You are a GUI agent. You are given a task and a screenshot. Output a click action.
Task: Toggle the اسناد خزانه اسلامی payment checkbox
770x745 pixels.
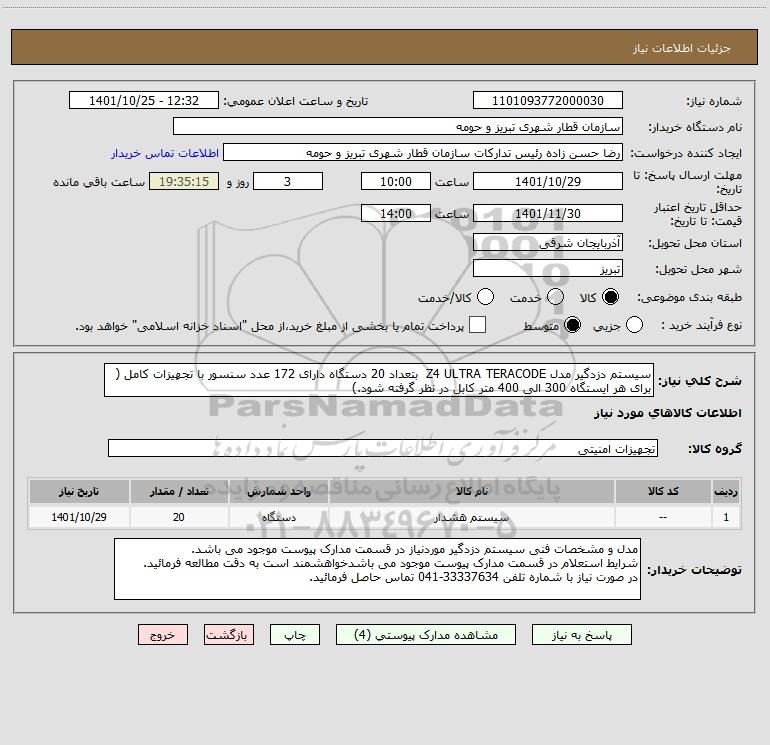click(x=477, y=325)
